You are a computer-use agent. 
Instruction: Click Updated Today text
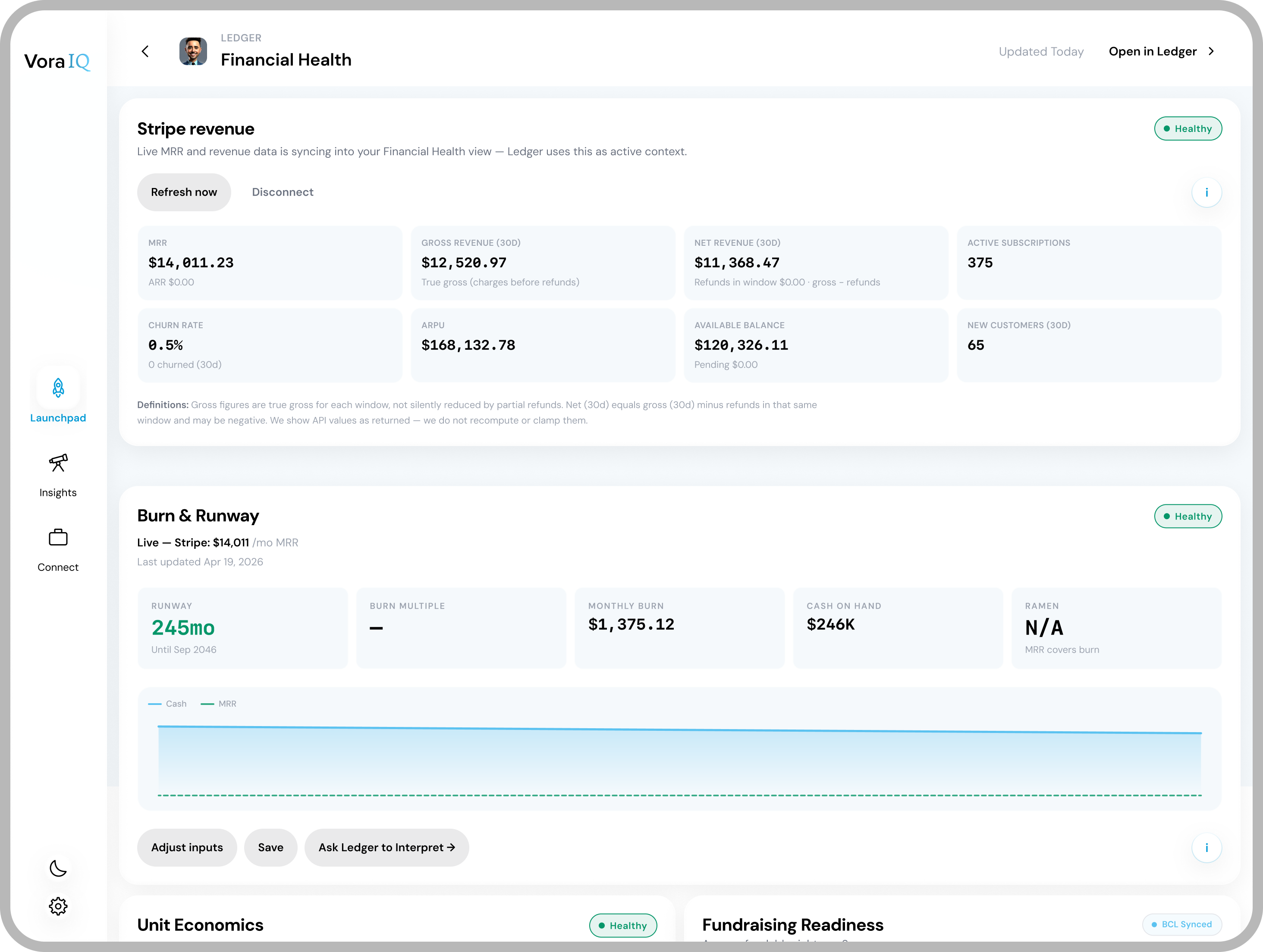[1041, 51]
